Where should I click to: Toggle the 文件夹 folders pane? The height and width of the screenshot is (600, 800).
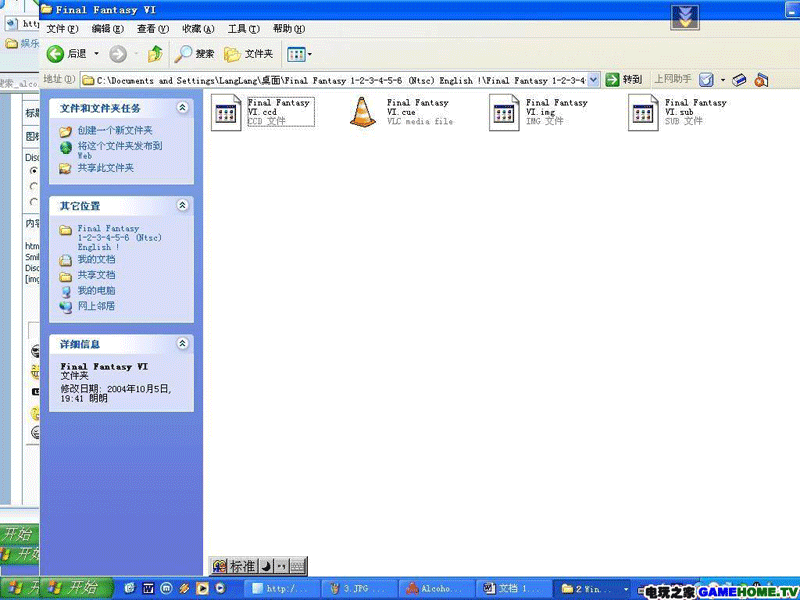coord(248,54)
